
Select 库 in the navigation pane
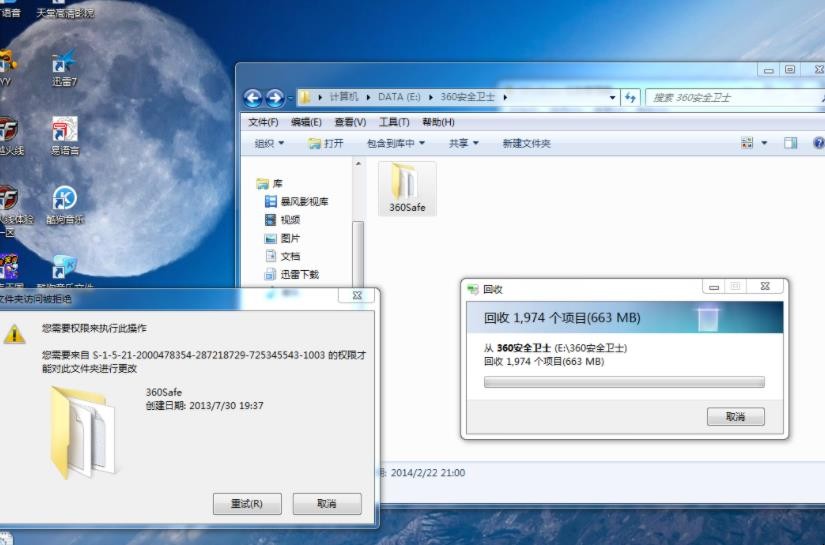tap(270, 184)
